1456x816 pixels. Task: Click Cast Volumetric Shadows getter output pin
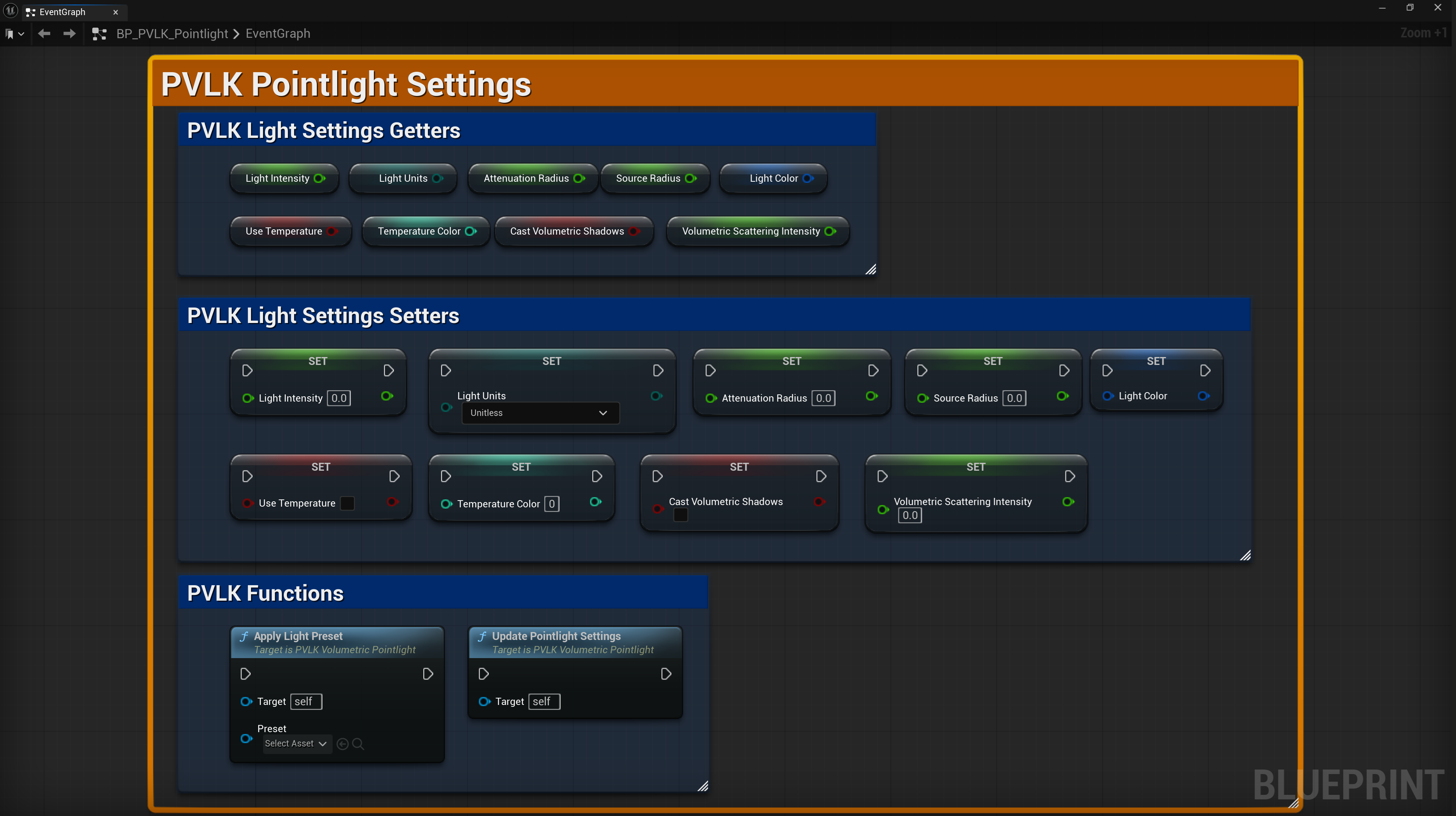634,231
